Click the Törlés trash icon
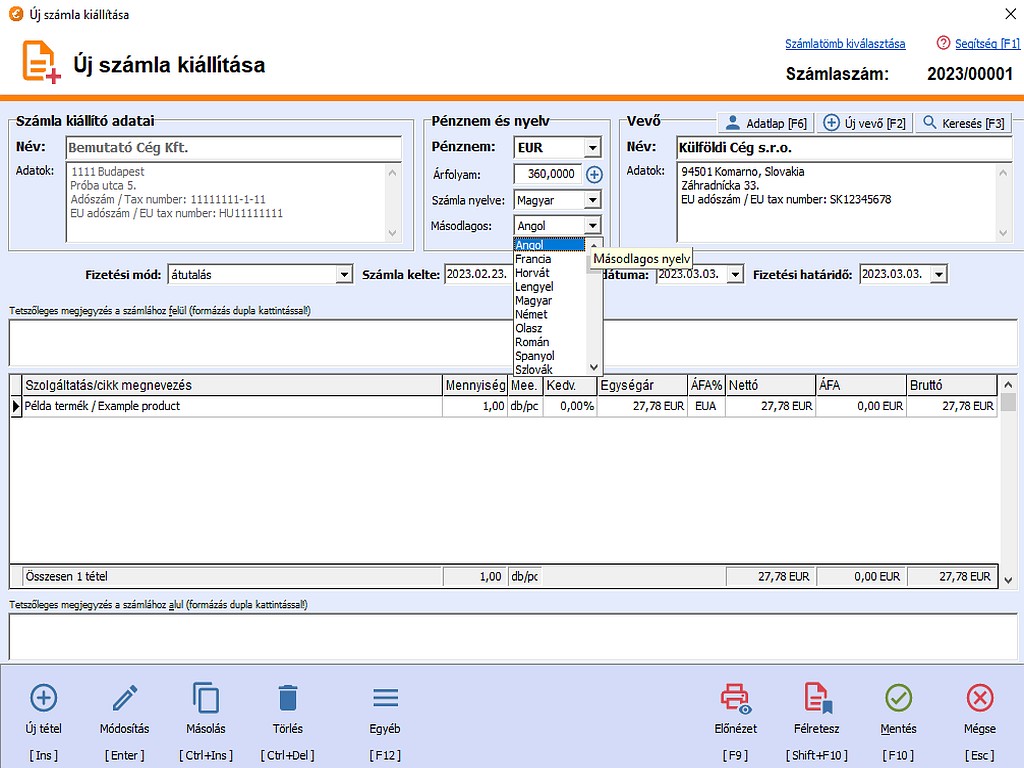 [x=287, y=698]
